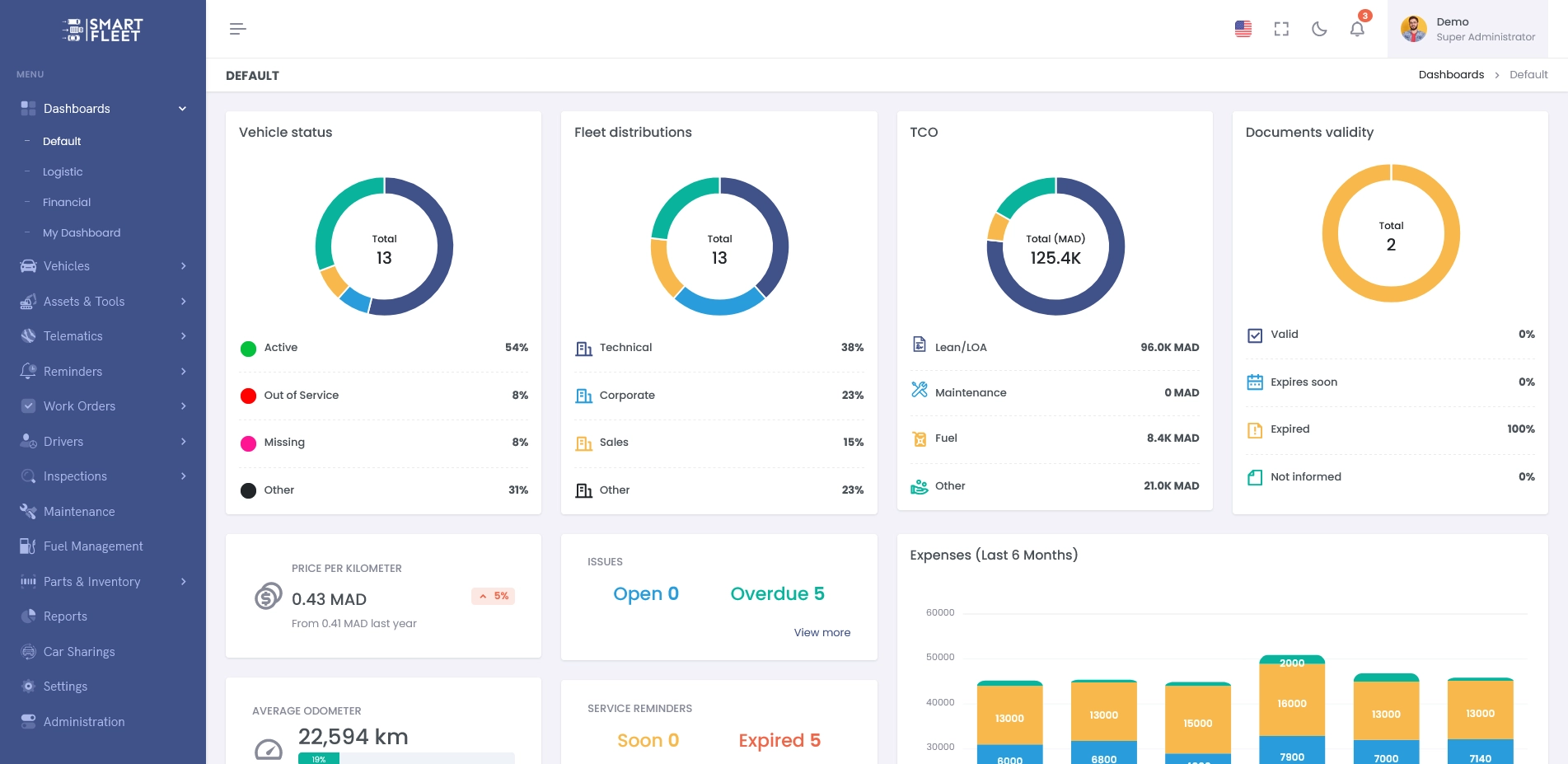Open the Logistic dashboard menu item
1568x764 pixels.
tap(63, 172)
